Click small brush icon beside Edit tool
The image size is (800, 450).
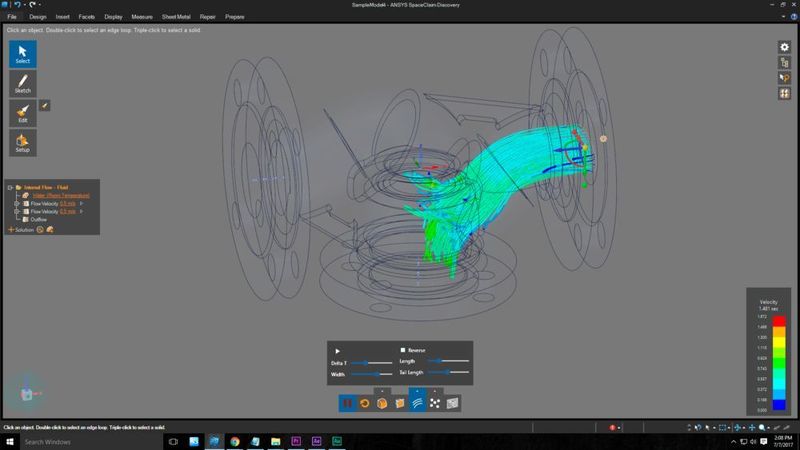tap(45, 106)
